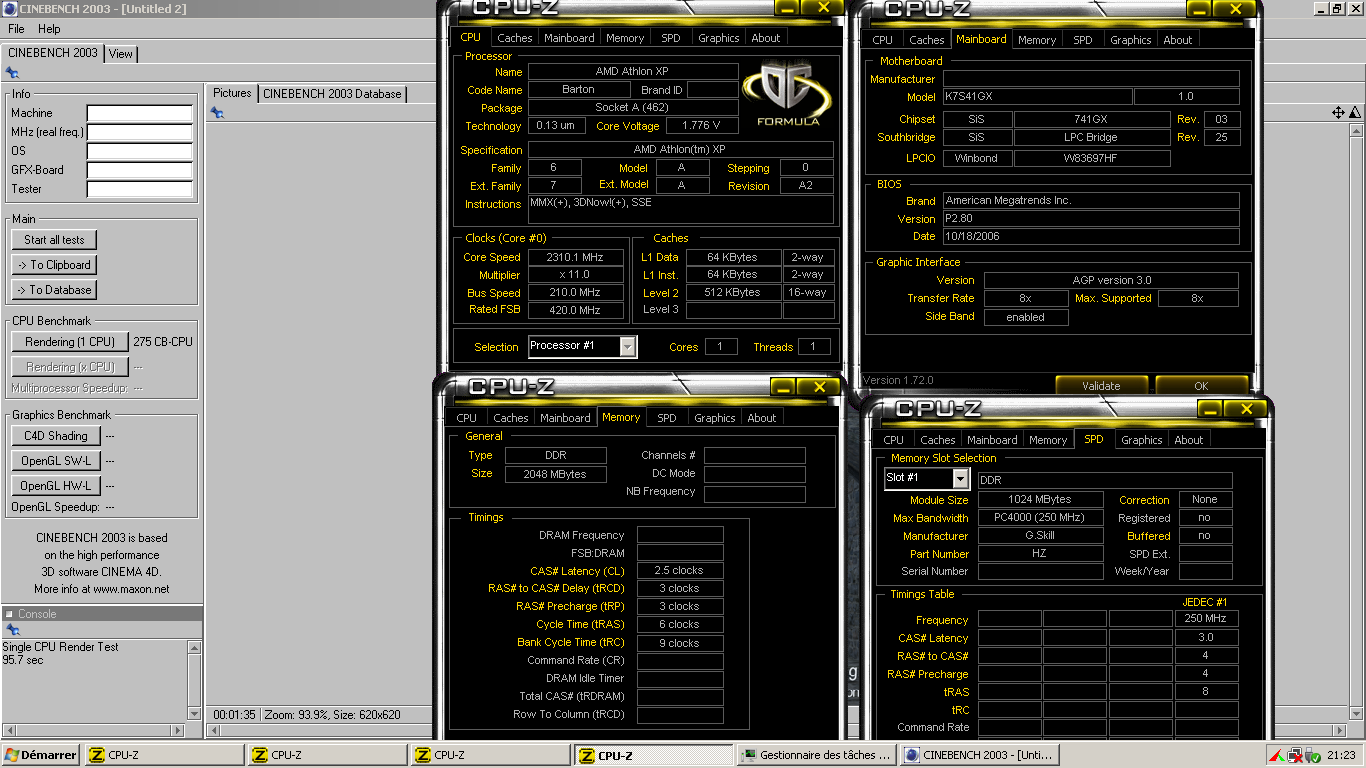Open Mainboard tab in the CPU-Z Memory timings window

[x=565, y=418]
